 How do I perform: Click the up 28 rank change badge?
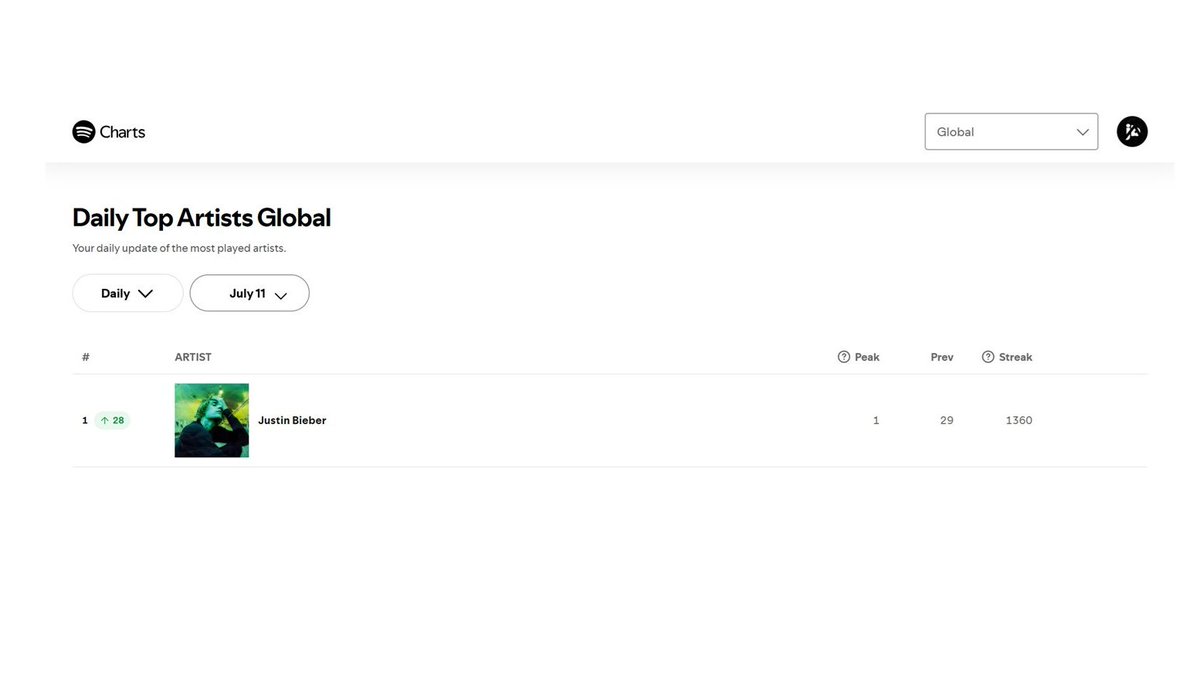[x=113, y=421]
